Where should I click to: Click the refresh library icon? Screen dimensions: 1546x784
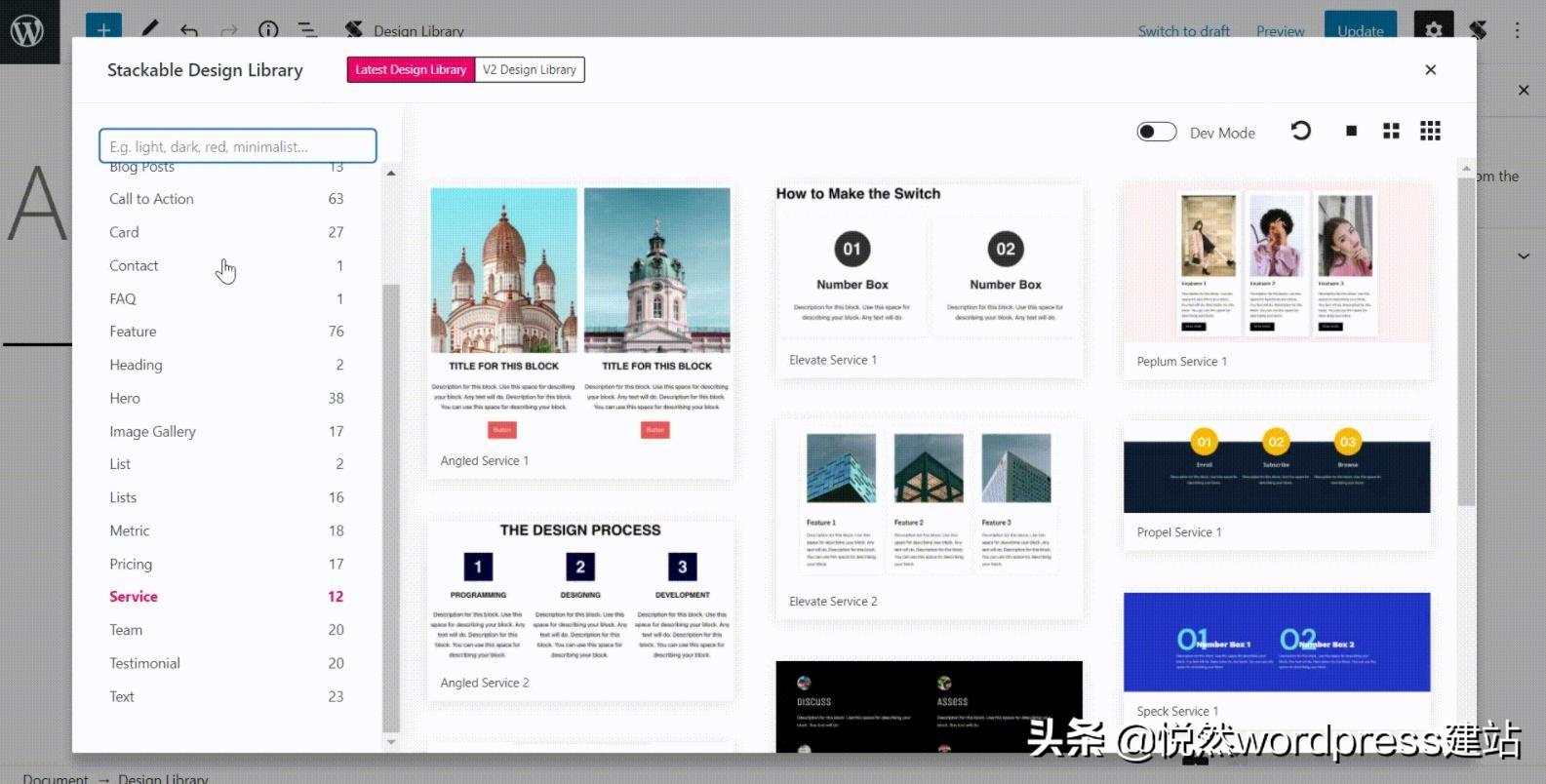pos(1300,131)
